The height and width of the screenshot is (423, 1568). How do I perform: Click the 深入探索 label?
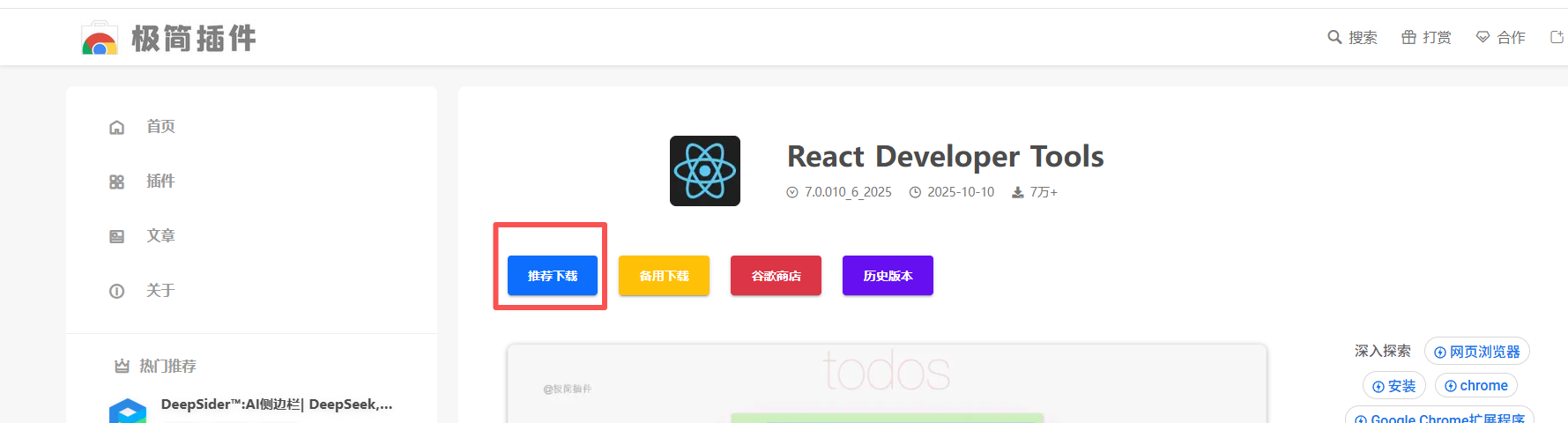[x=1382, y=351]
